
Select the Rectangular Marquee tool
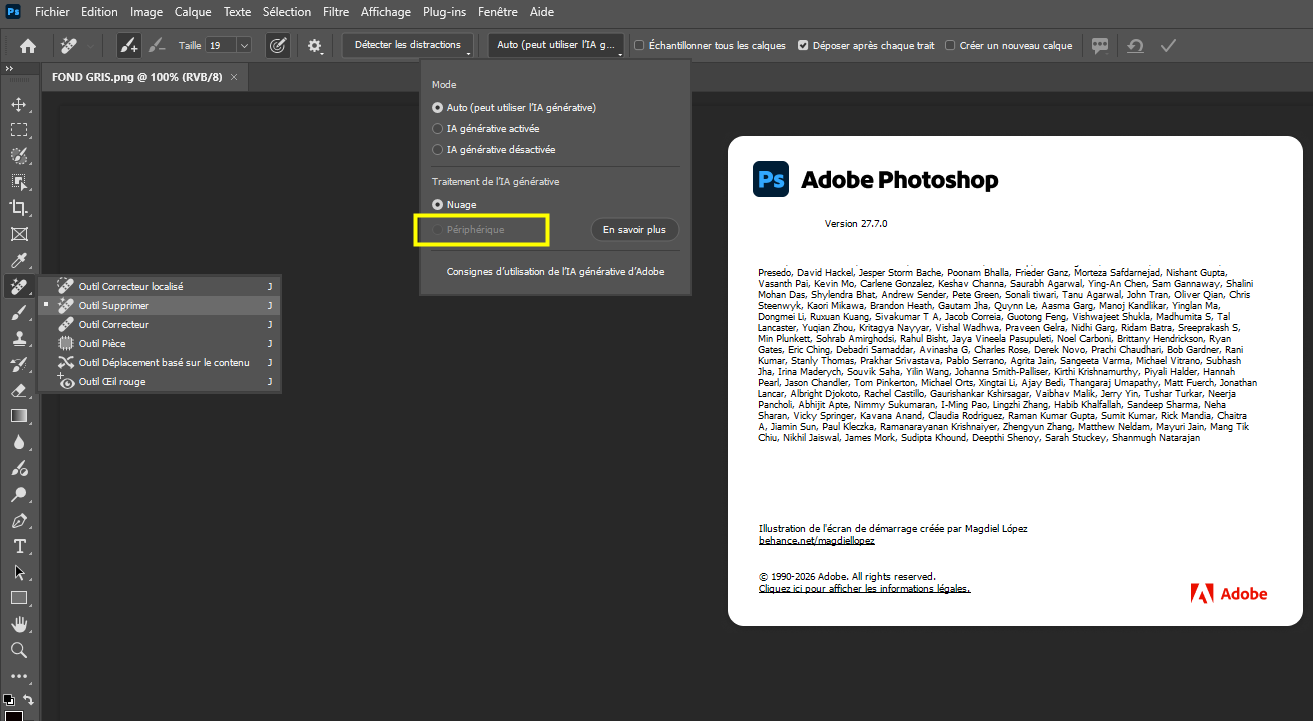(18, 130)
